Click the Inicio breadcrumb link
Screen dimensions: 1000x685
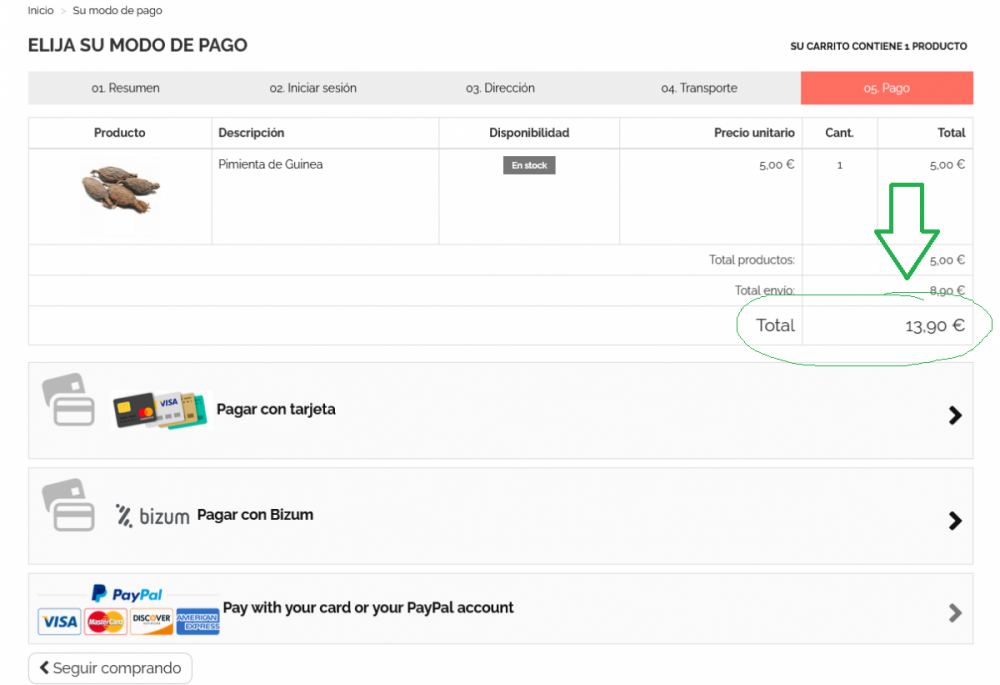(41, 11)
